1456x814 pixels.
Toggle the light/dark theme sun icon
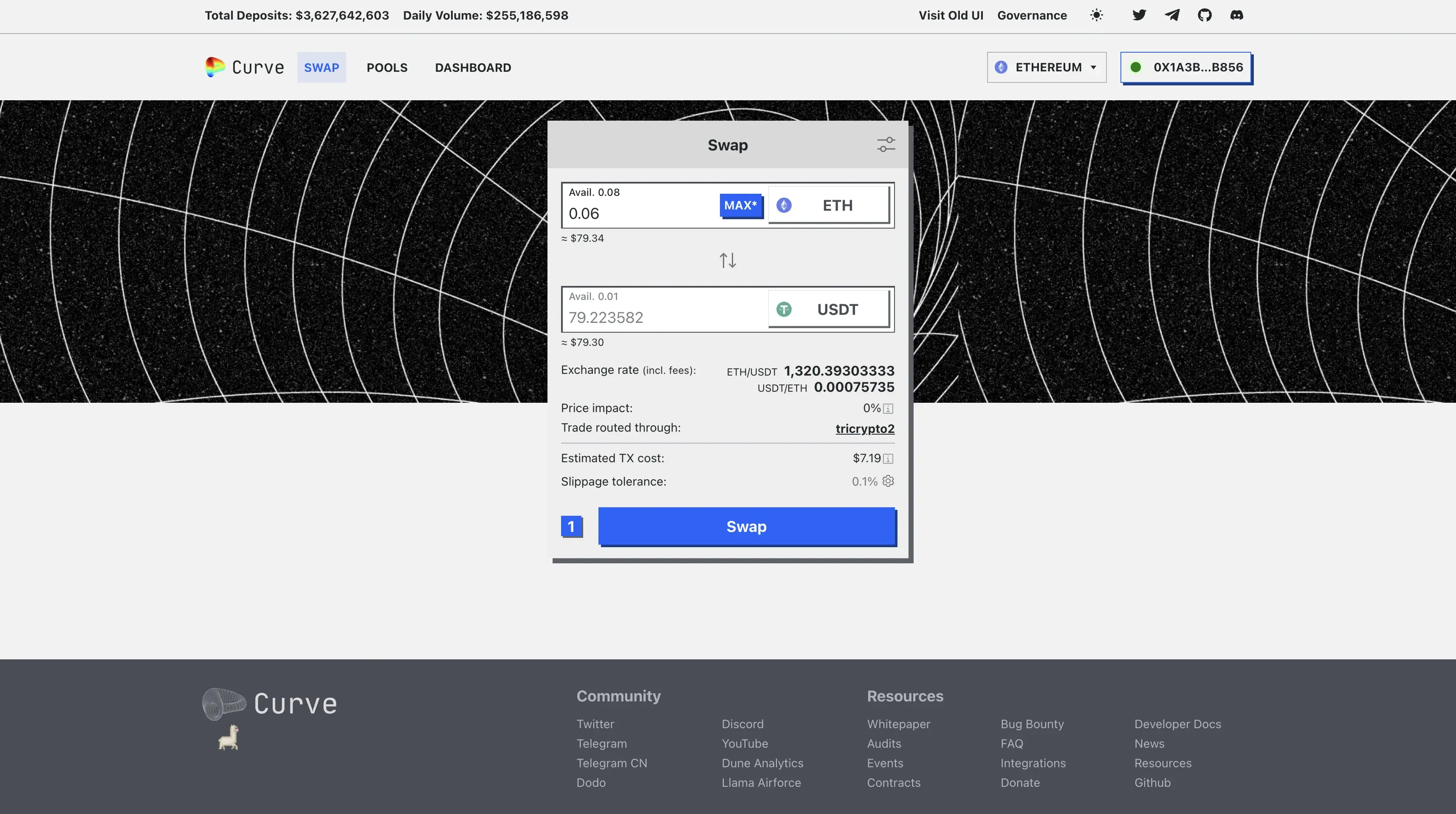1096,15
